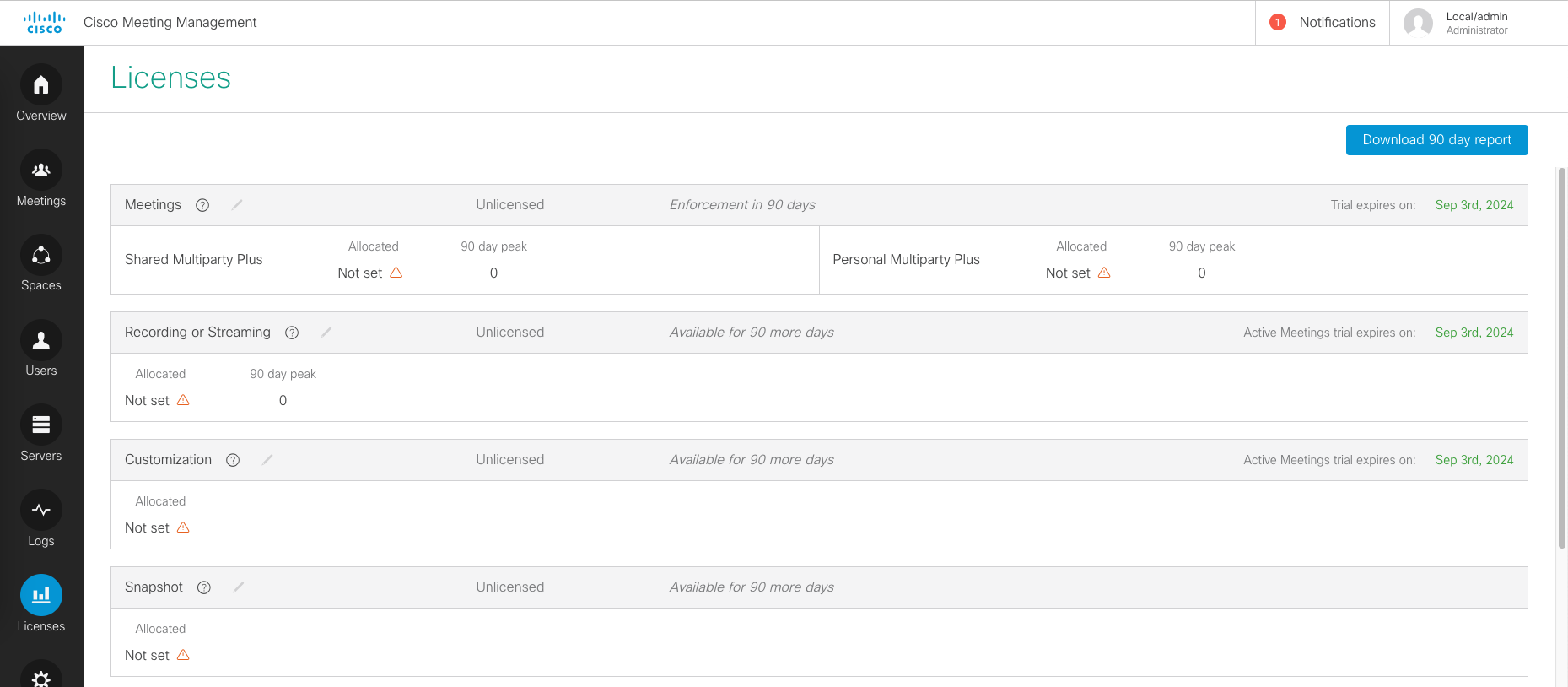1568x687 pixels.
Task: Select the Licenses sidebar icon
Action: (41, 596)
